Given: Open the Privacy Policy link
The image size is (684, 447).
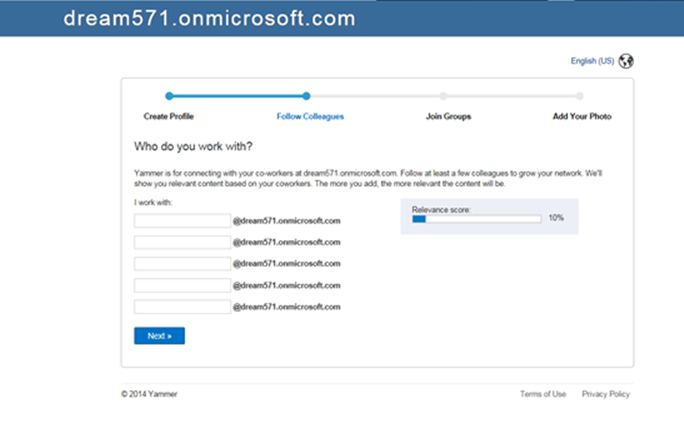Looking at the screenshot, I should (x=606, y=394).
